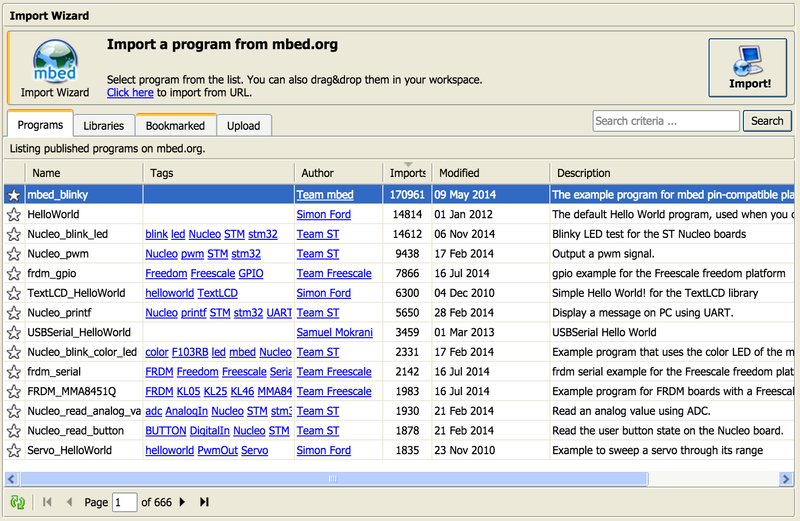The height and width of the screenshot is (521, 800).
Task: Click the page number input box
Action: point(124,502)
